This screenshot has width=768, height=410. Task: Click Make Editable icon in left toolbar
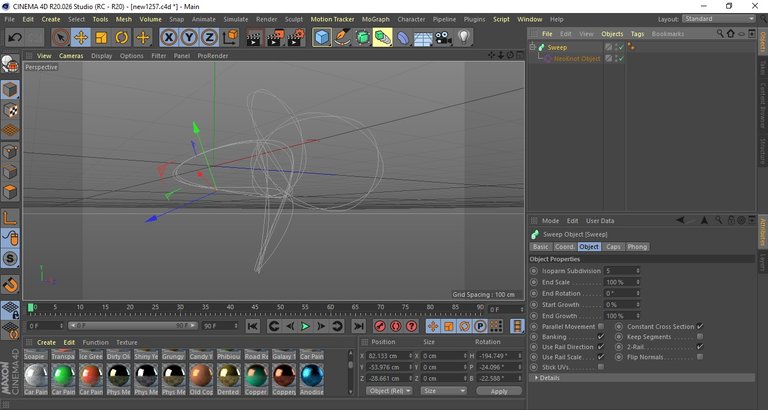pos(10,64)
